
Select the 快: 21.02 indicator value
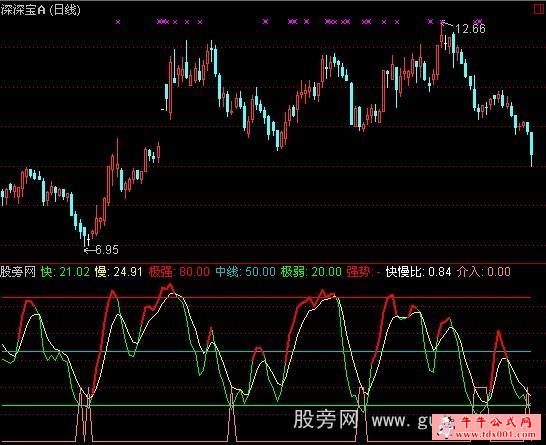(65, 272)
